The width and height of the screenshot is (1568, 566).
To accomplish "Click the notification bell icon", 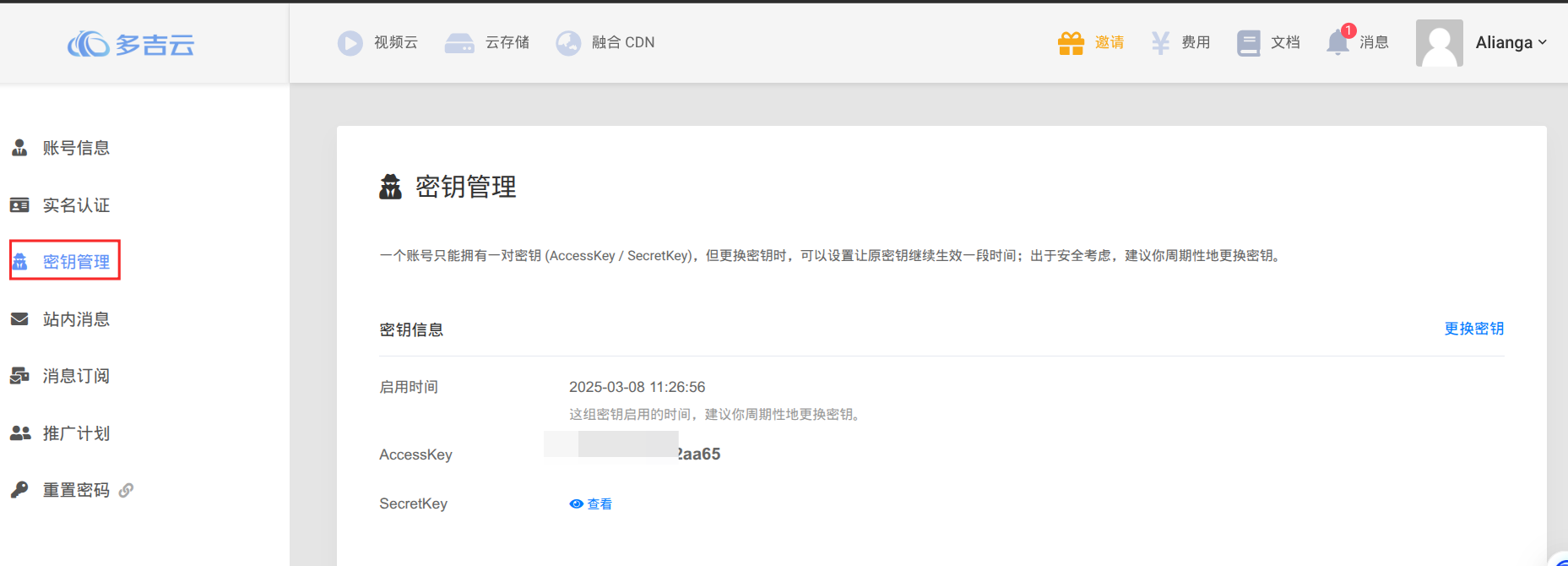I will click(x=1337, y=43).
